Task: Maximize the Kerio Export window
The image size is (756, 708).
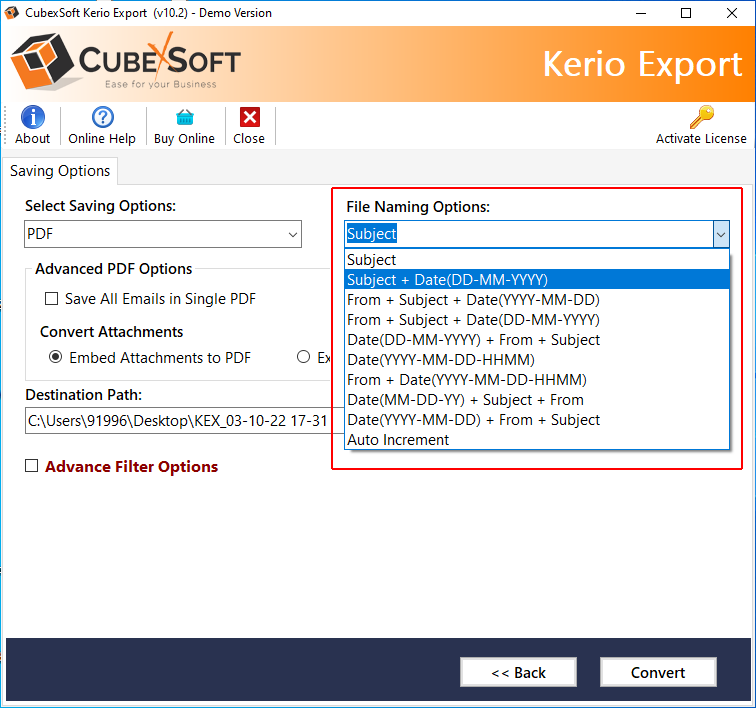Action: [x=686, y=13]
